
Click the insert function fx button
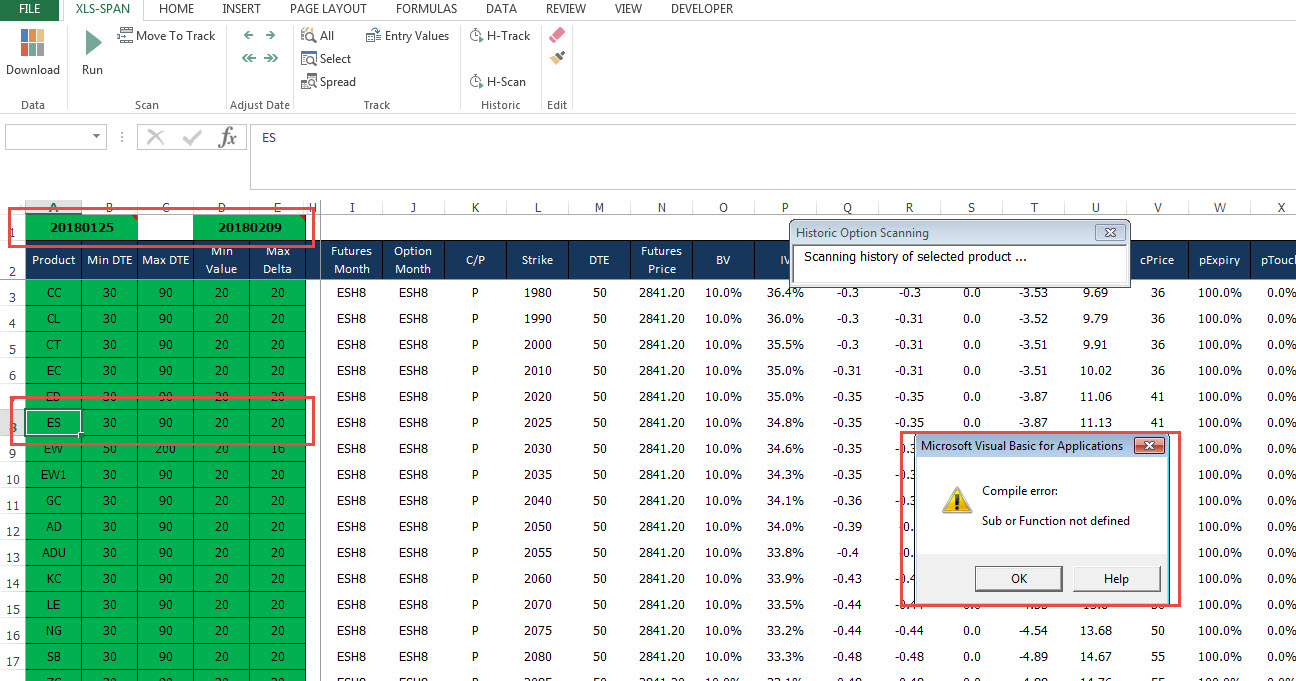(x=228, y=137)
